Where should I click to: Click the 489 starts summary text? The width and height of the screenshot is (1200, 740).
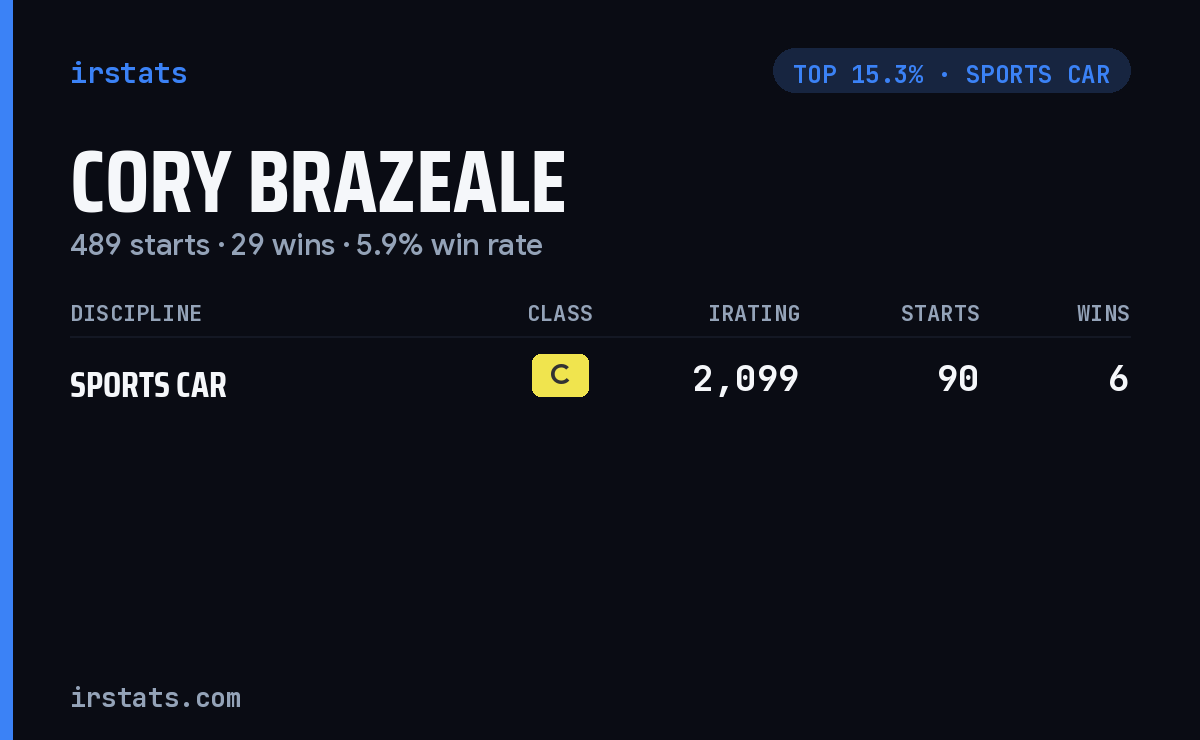[x=140, y=244]
